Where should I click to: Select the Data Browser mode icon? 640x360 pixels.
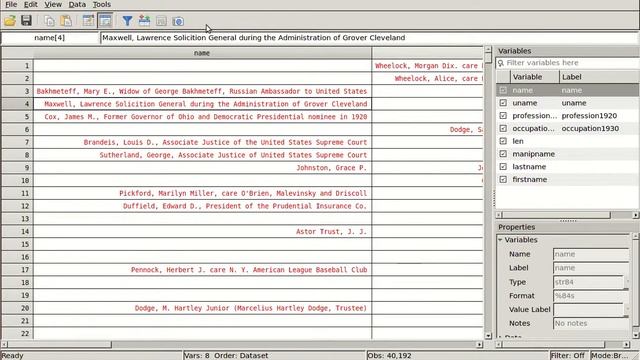pyautogui.click(x=105, y=20)
